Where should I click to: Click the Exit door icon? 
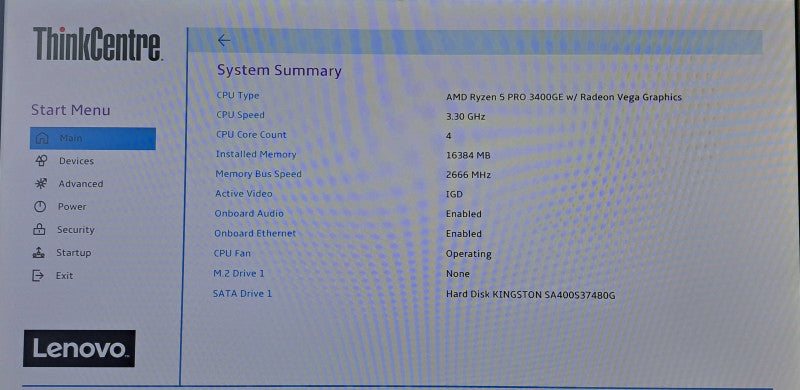(x=38, y=276)
